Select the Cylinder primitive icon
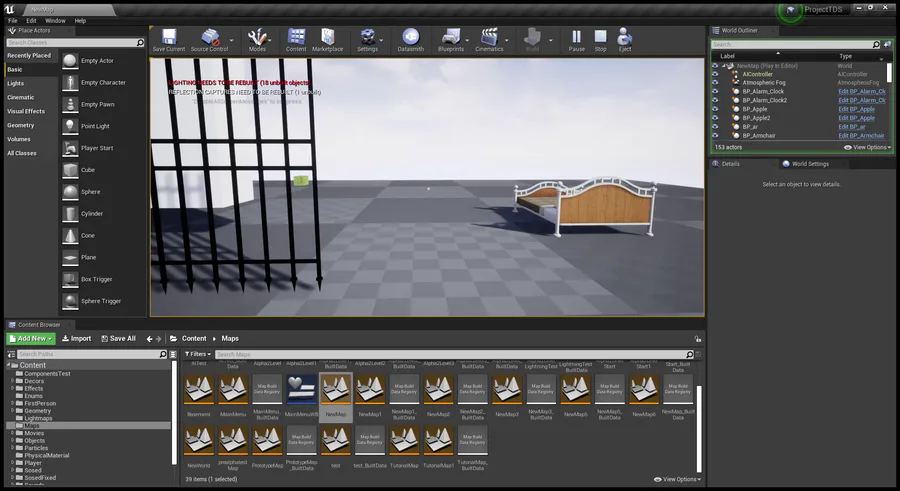Image resolution: width=900 pixels, height=491 pixels. pyautogui.click(x=70, y=214)
